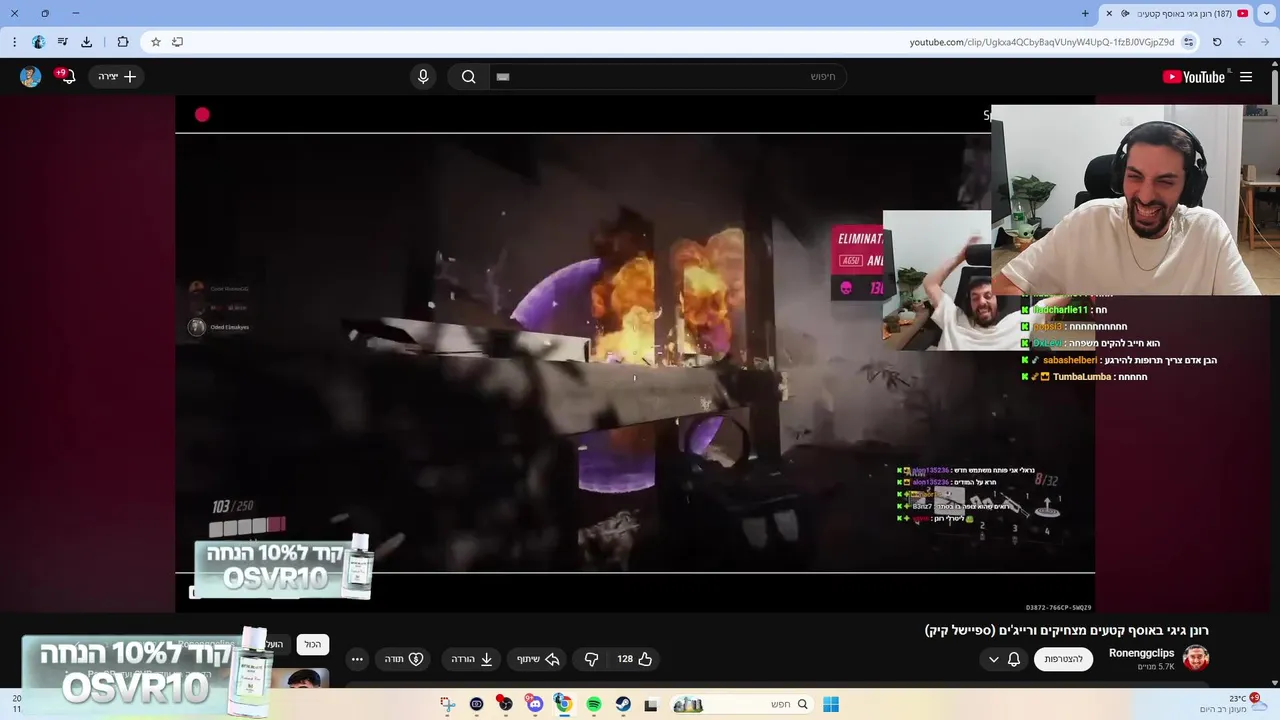Open the YouTube hamburger guide menu
The image size is (1280, 720).
coord(1246,77)
